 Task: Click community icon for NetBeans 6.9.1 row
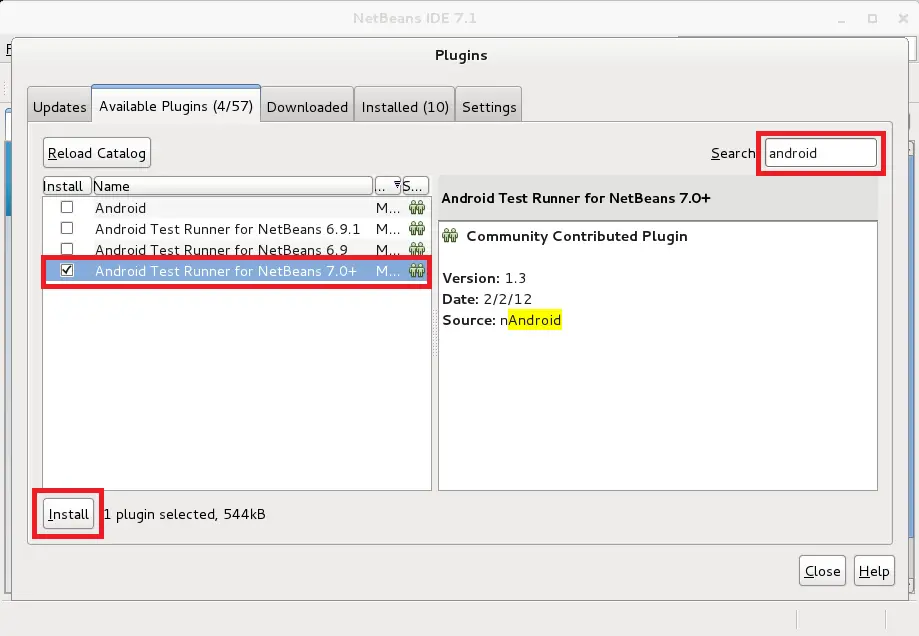417,229
